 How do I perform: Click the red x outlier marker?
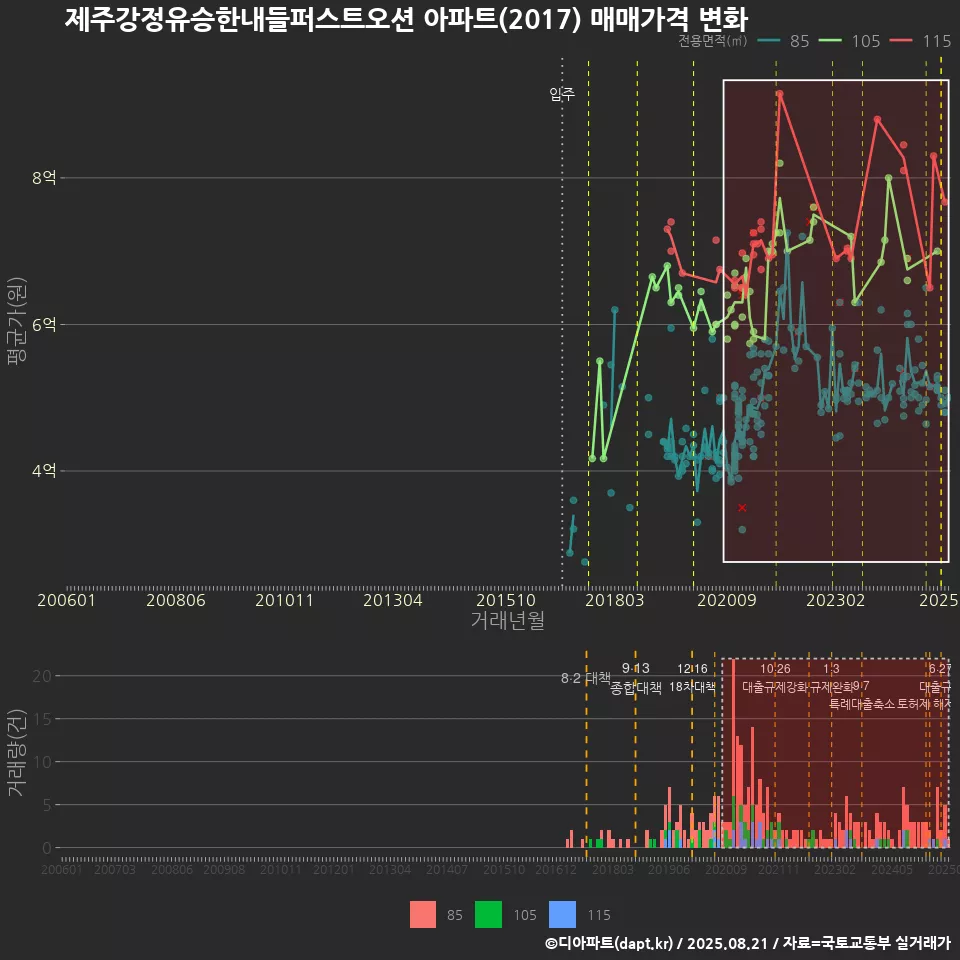point(742,508)
